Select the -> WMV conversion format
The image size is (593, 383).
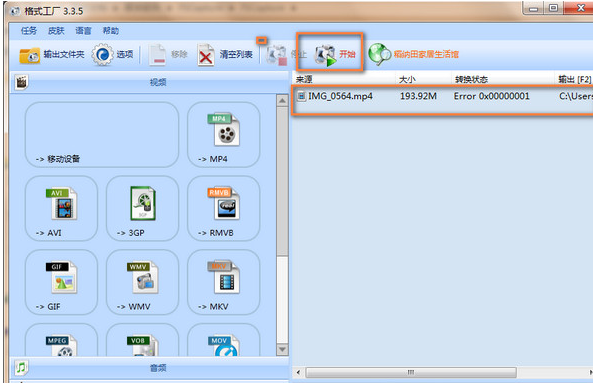(143, 282)
